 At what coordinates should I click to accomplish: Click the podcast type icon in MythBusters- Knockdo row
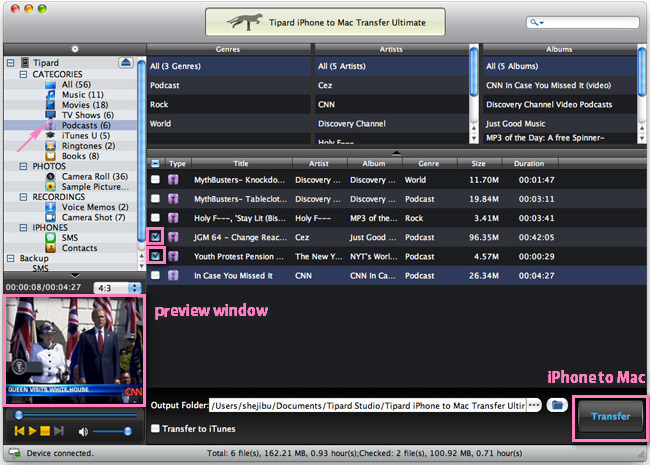(173, 180)
